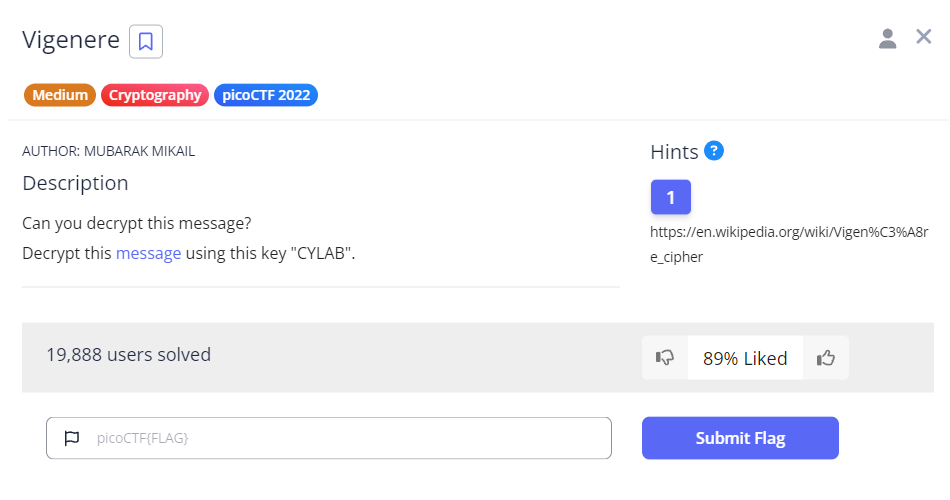Dislike the challenge with thumbs down
The image size is (950, 500).
click(x=665, y=358)
